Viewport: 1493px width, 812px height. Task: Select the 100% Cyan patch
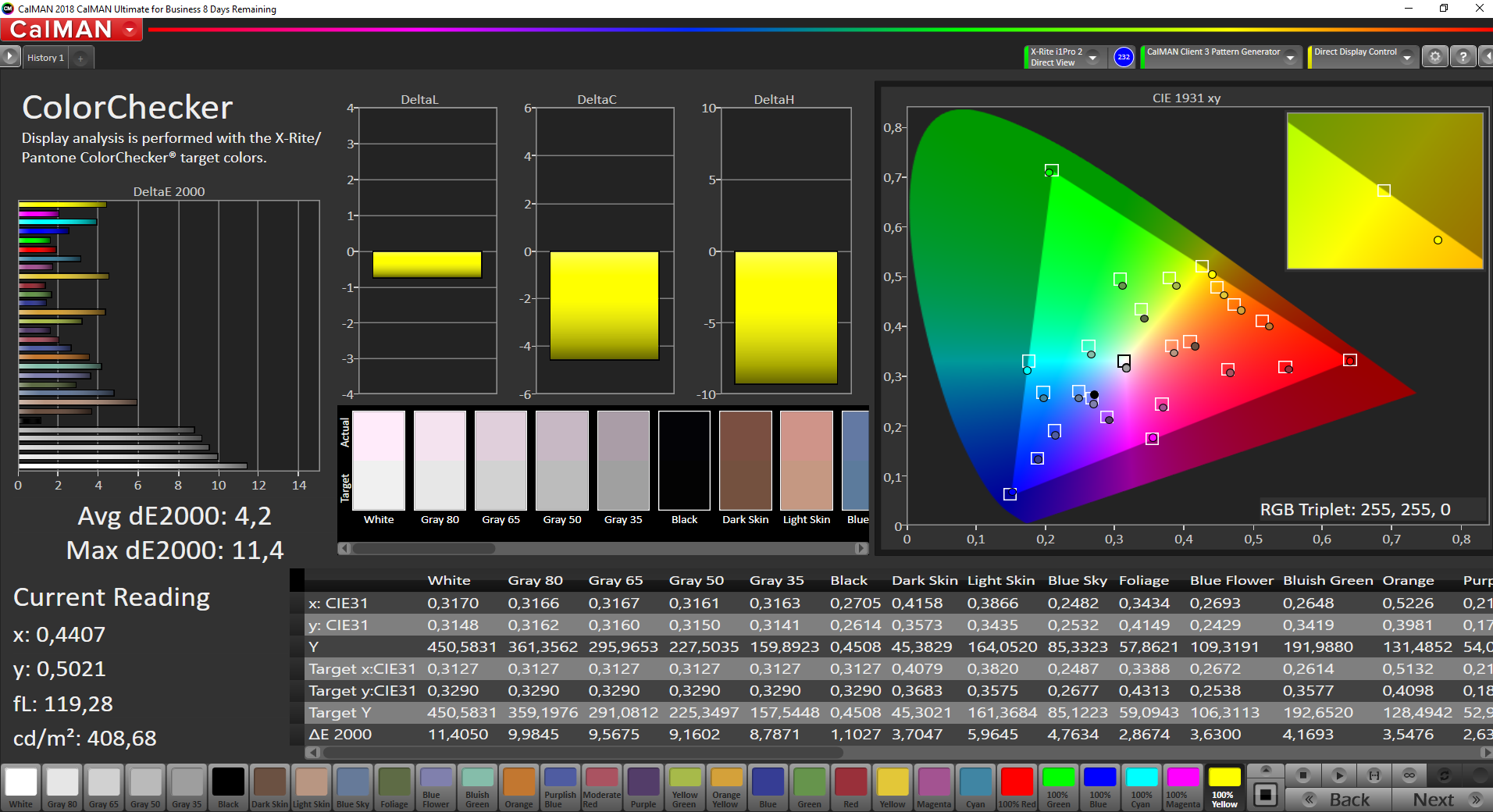pos(1141,787)
